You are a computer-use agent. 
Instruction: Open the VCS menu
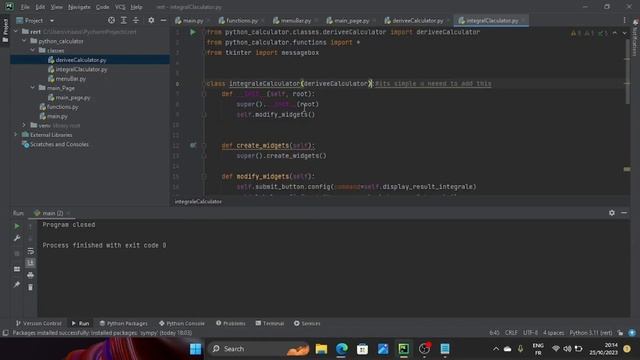point(120,7)
